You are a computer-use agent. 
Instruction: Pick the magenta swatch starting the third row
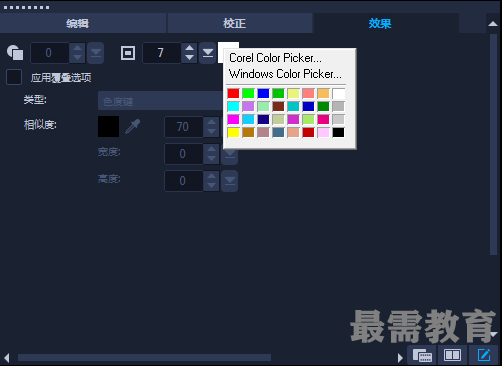(233, 119)
